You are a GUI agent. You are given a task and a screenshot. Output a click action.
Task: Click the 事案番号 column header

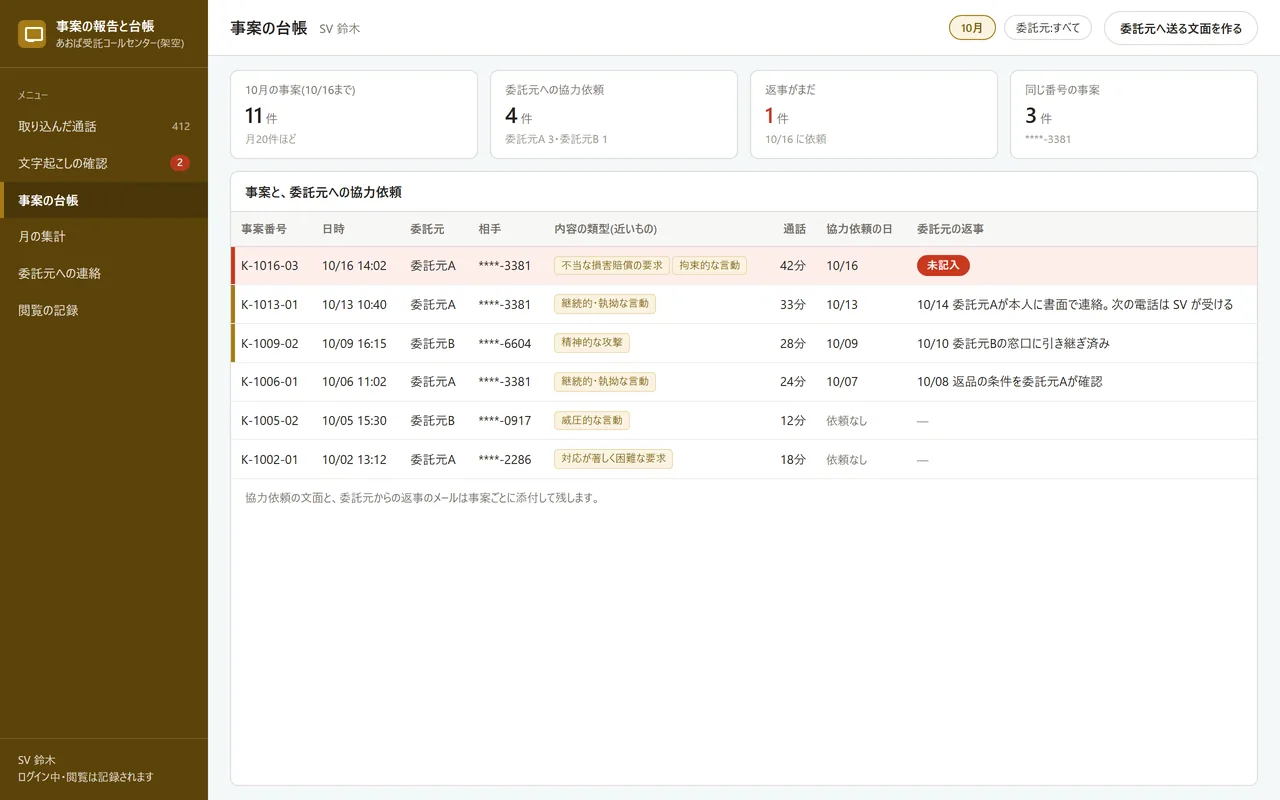(264, 229)
